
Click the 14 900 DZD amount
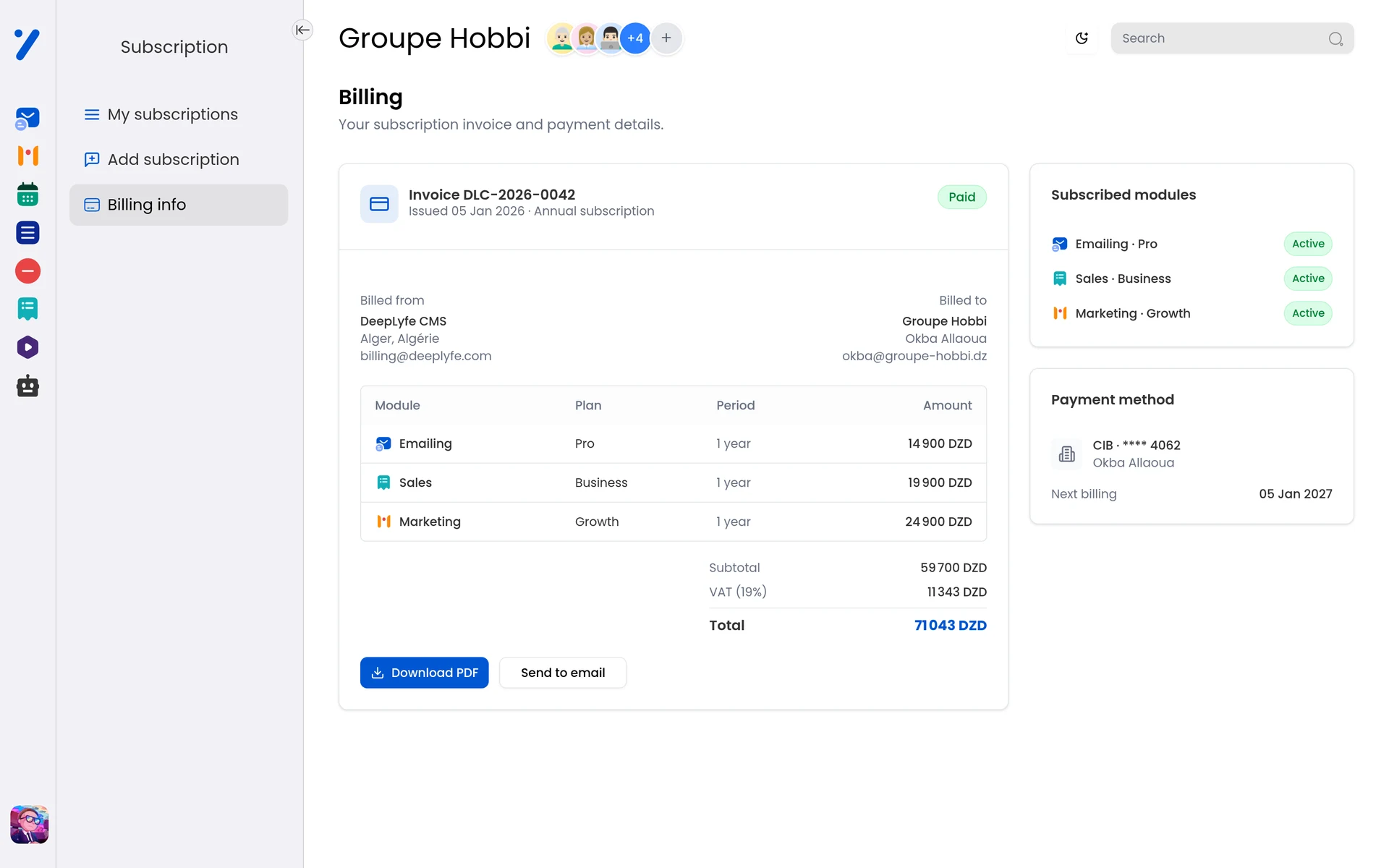[940, 443]
